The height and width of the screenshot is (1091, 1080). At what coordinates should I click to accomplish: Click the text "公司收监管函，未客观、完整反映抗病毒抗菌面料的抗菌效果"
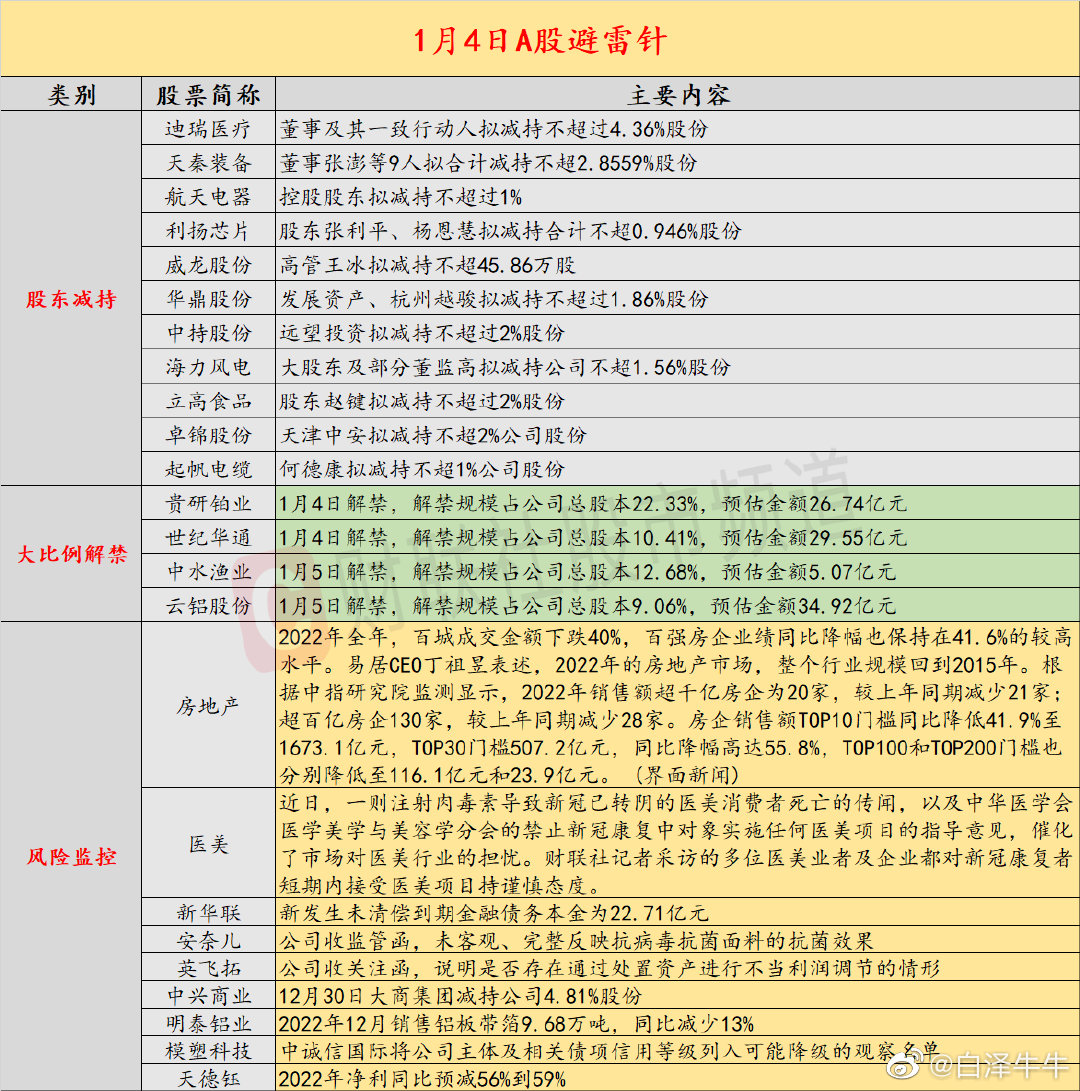[576, 941]
